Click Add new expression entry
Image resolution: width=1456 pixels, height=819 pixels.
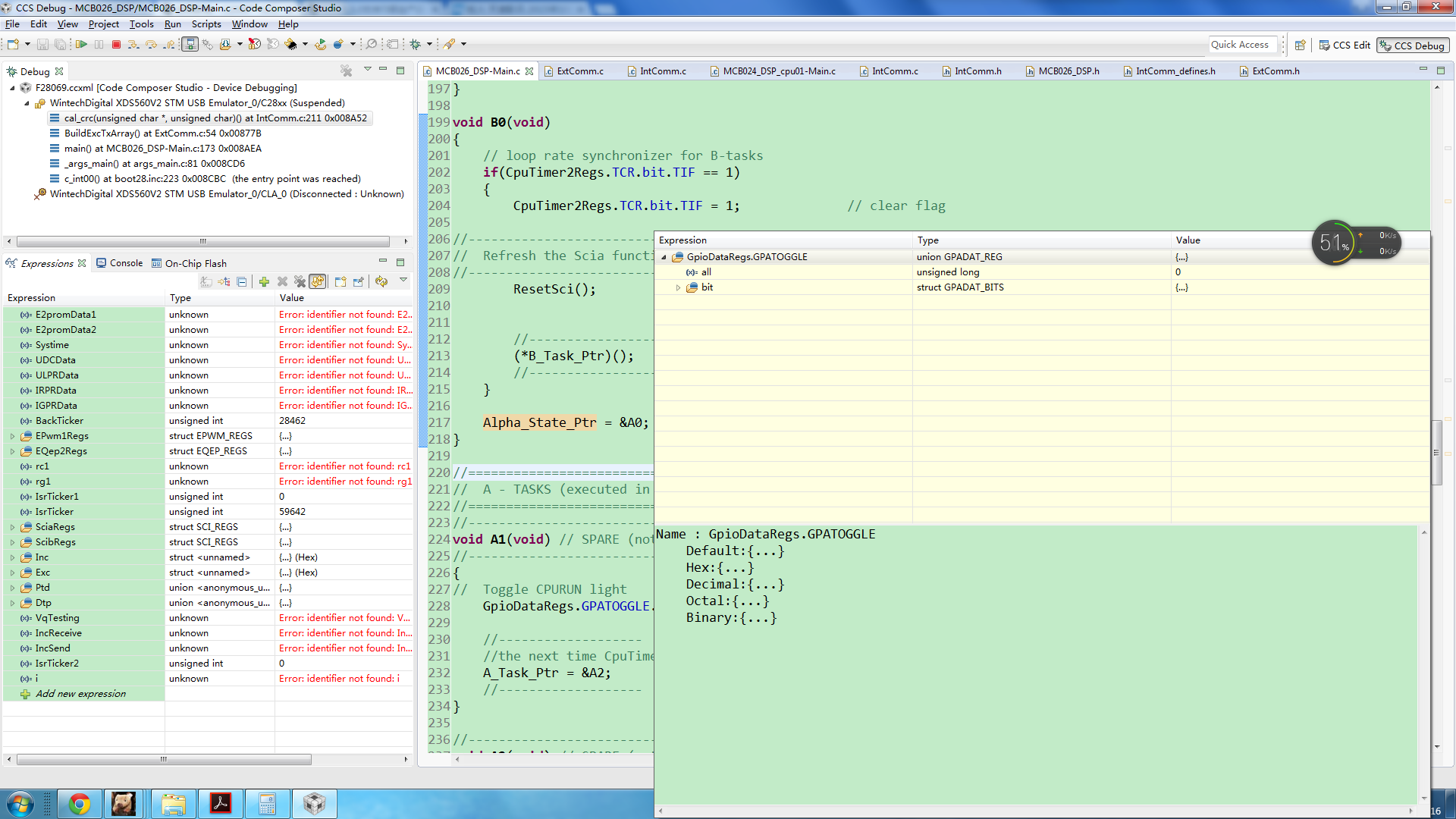[80, 694]
